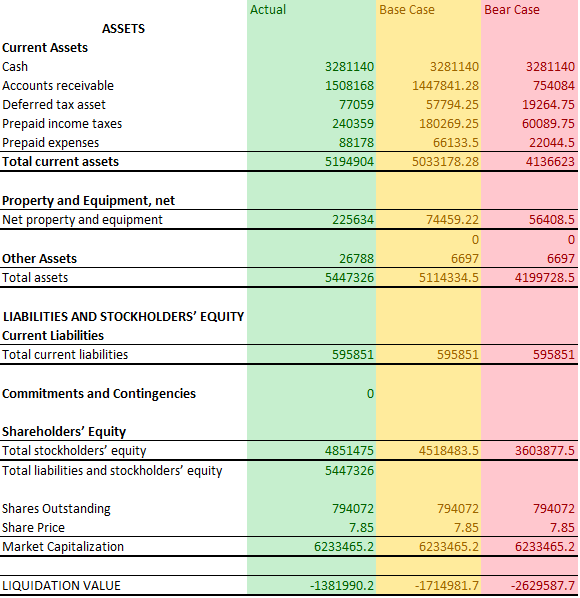Viewport: 580px width, 598px height.
Task: Select Actual total current assets 5194904
Action: (x=311, y=162)
